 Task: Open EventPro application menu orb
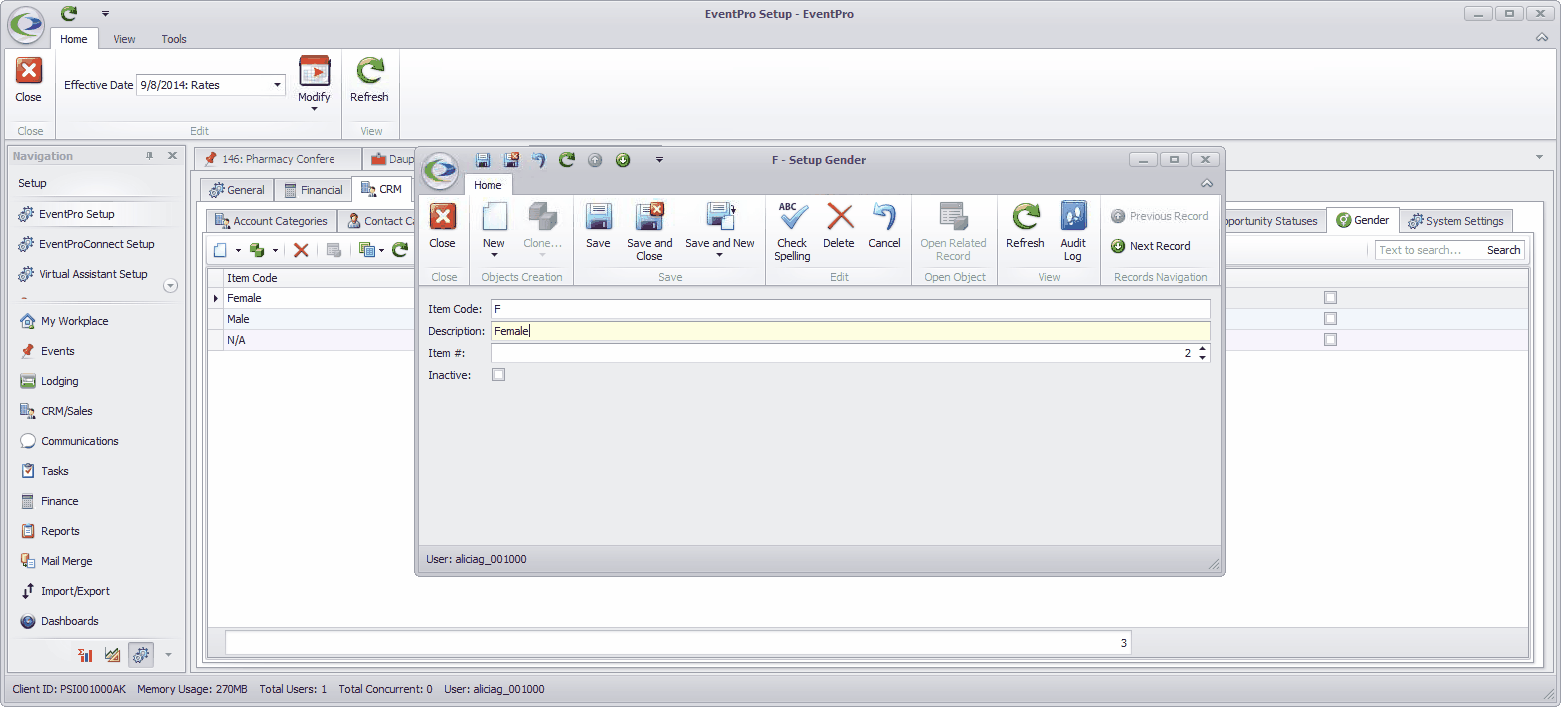(x=25, y=25)
